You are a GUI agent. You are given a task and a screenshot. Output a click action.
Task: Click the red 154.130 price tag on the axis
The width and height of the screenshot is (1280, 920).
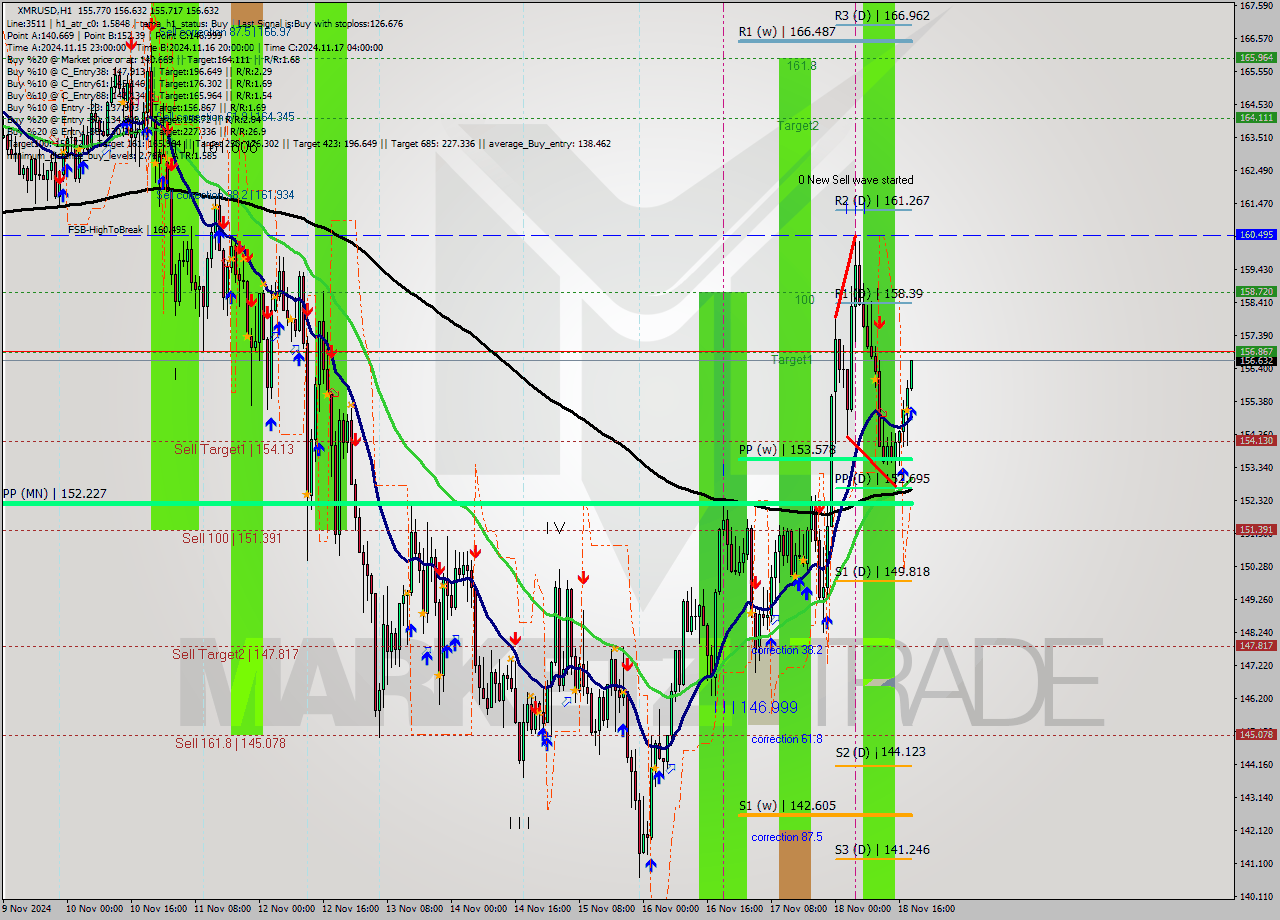(x=1256, y=440)
